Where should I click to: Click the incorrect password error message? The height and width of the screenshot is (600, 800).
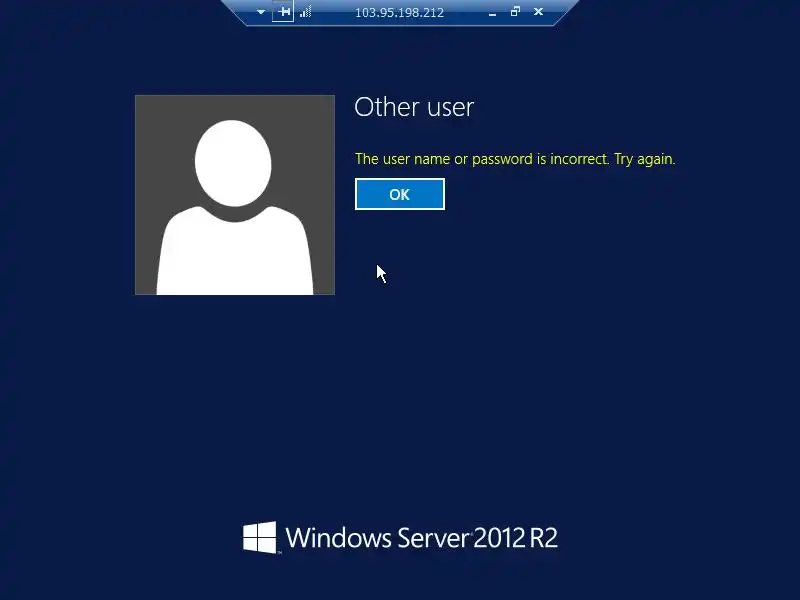tap(515, 159)
